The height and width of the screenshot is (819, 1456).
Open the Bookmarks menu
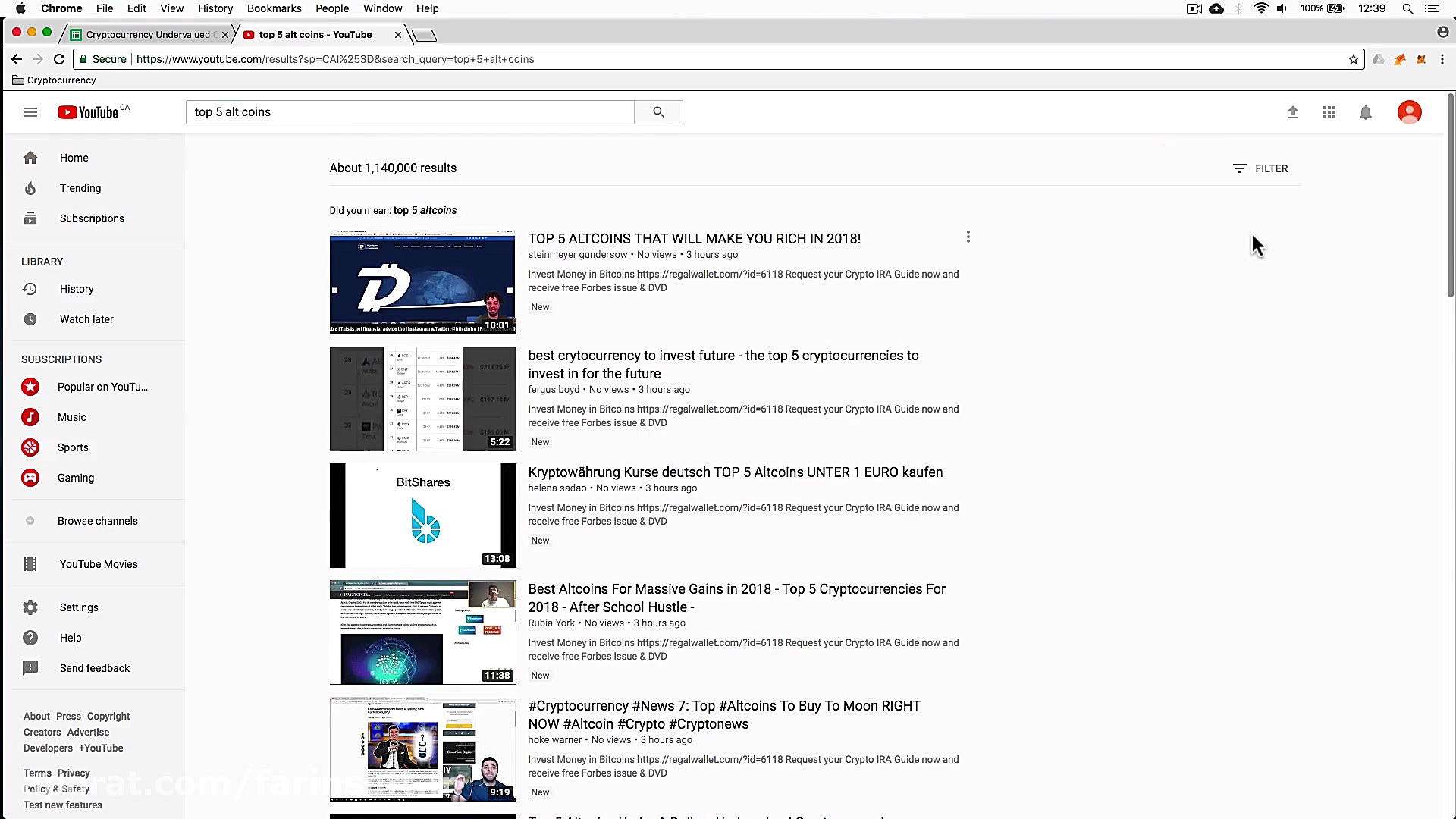(274, 8)
